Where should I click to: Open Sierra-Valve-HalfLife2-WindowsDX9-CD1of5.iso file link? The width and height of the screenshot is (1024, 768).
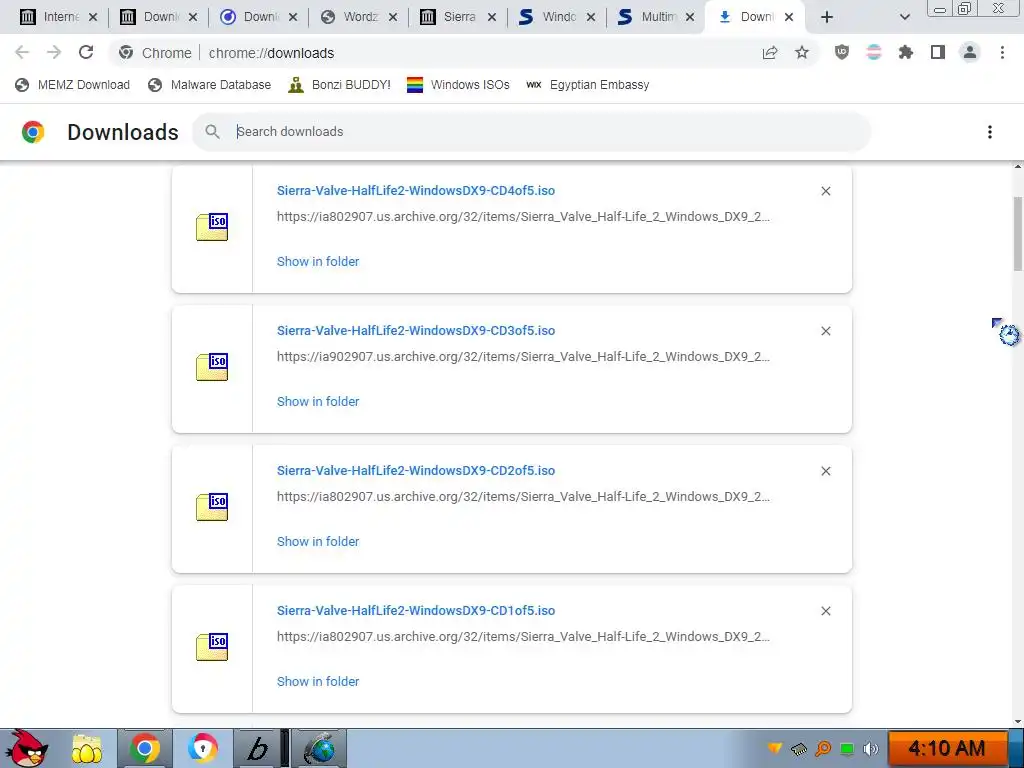[x=416, y=611]
